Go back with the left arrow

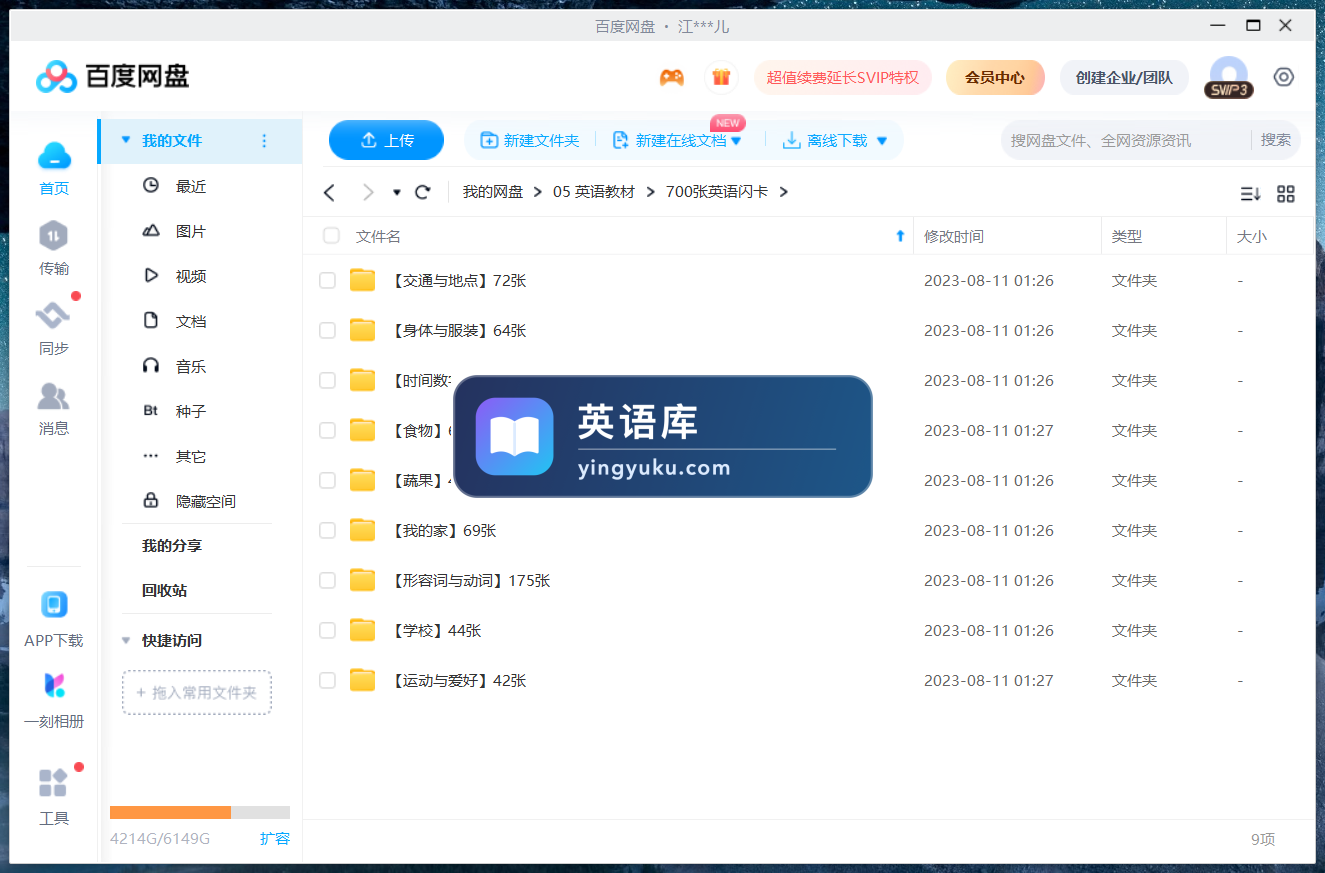[329, 192]
